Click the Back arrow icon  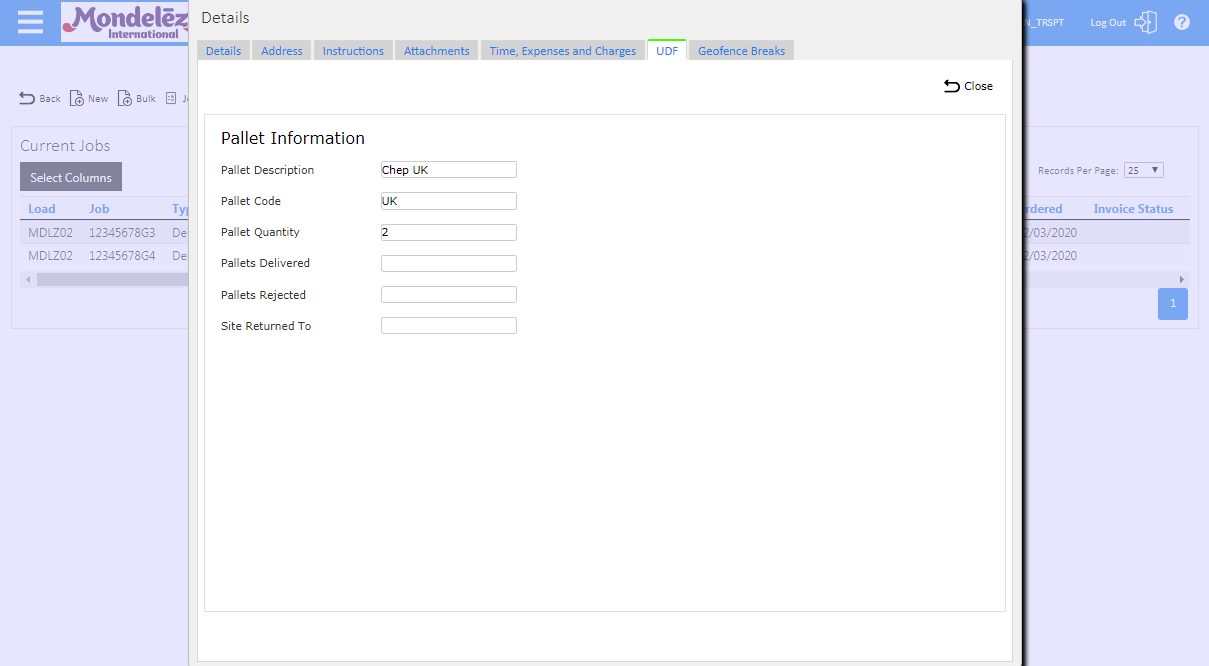pyautogui.click(x=27, y=98)
